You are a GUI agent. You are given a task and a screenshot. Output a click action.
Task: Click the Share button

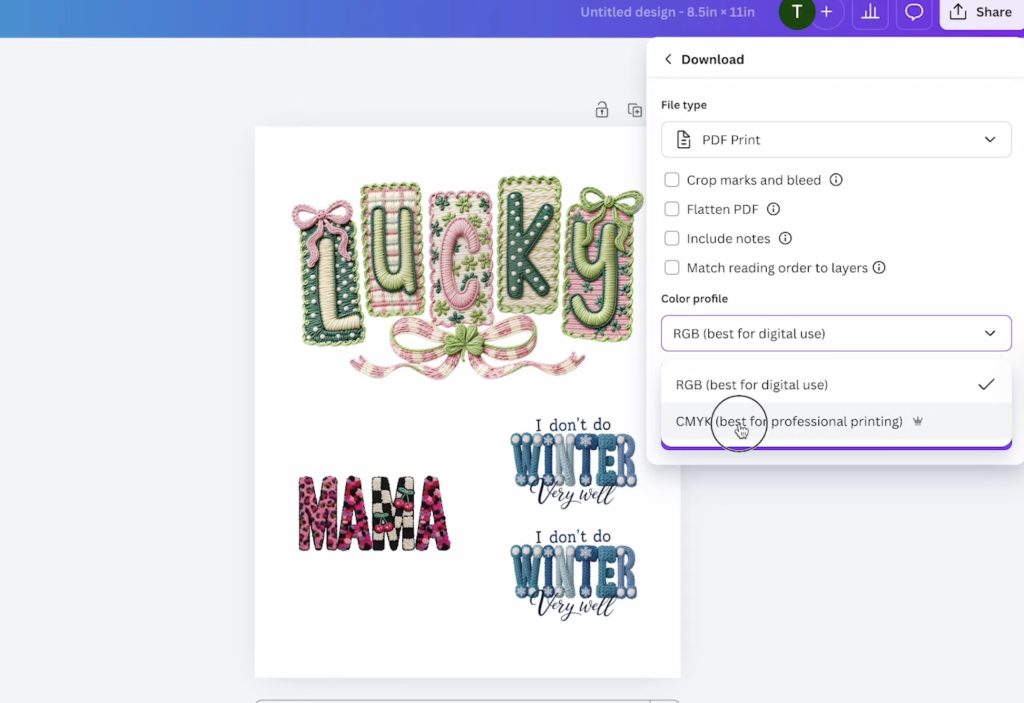coord(981,12)
